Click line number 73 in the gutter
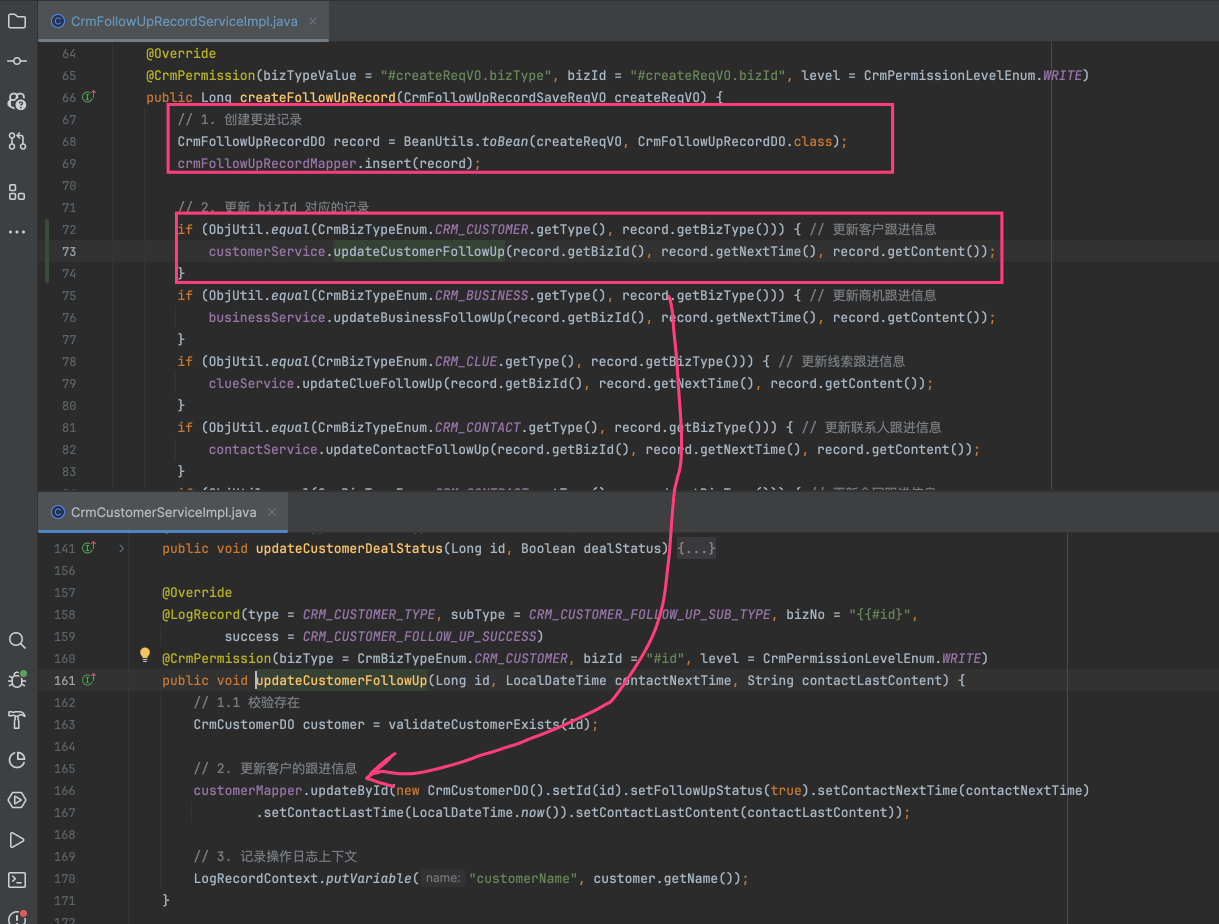 point(68,251)
